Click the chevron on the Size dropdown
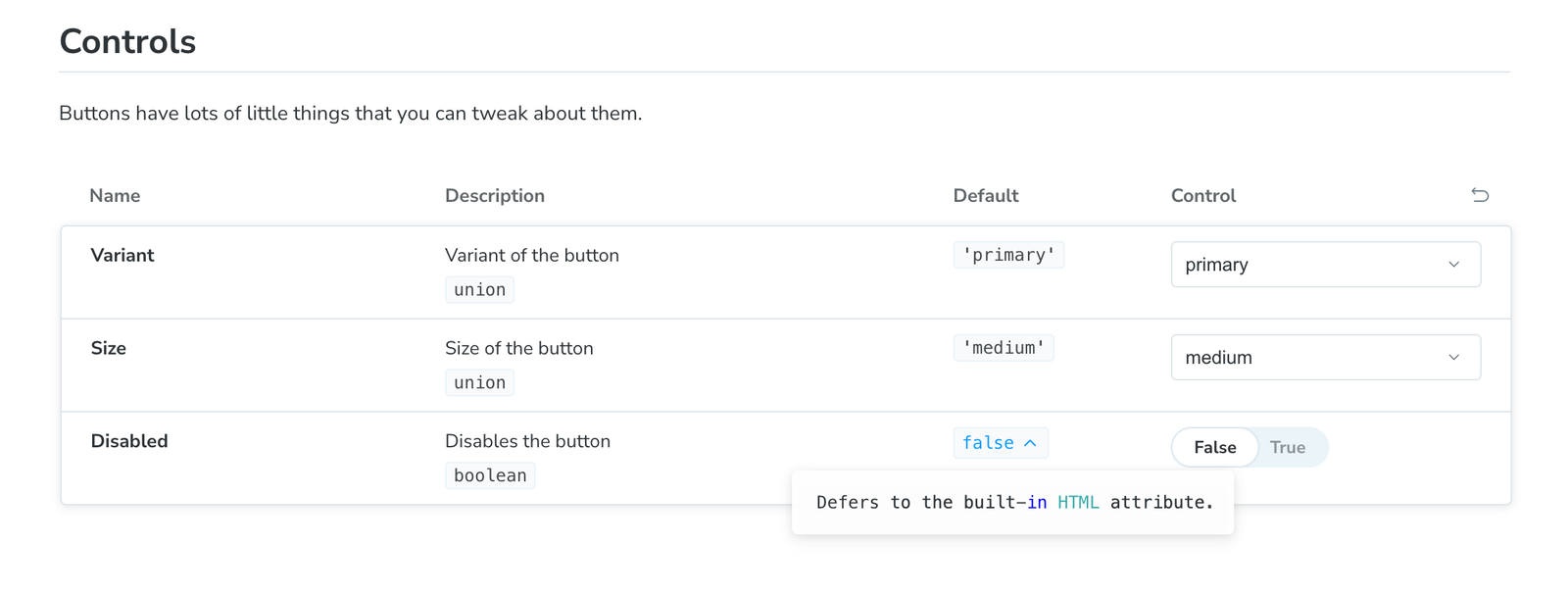 click(x=1454, y=357)
